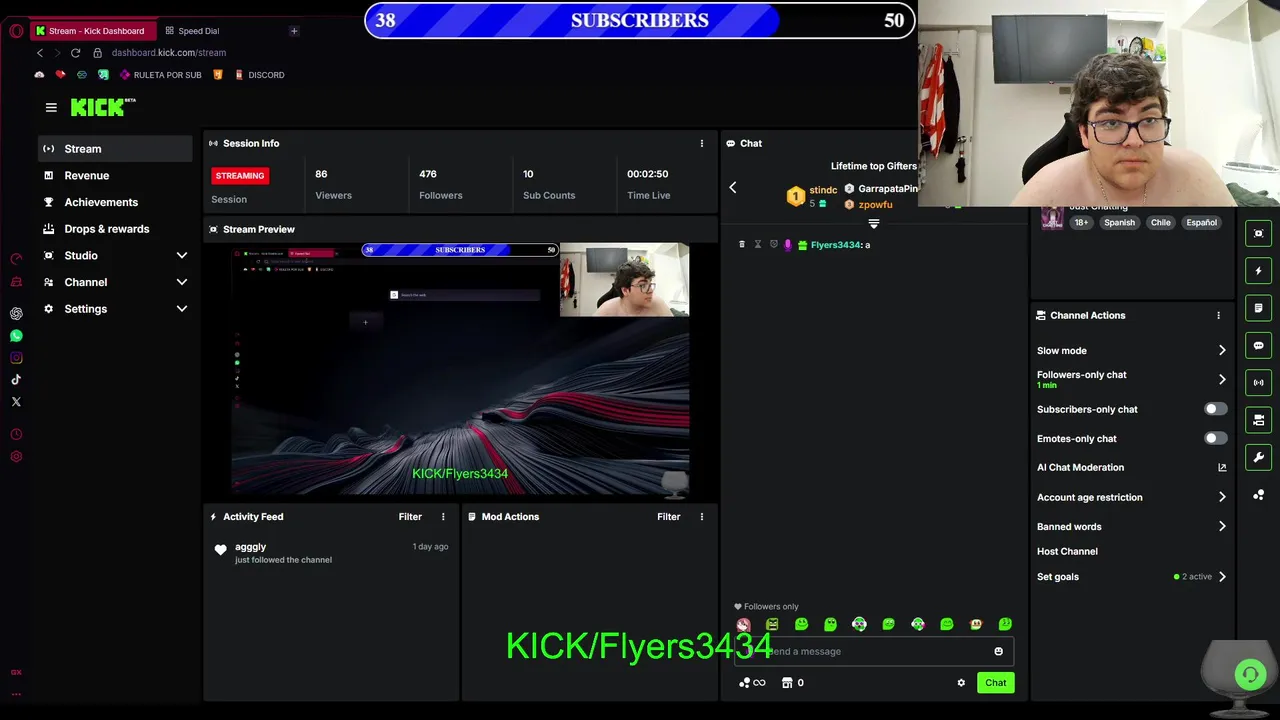Screen dimensions: 1280x720
Task: Click the Chile tag
Action: tap(1160, 223)
